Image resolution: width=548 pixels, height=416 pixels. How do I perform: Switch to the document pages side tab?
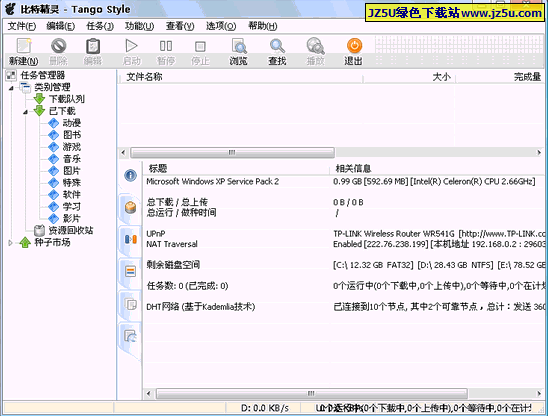[131, 304]
